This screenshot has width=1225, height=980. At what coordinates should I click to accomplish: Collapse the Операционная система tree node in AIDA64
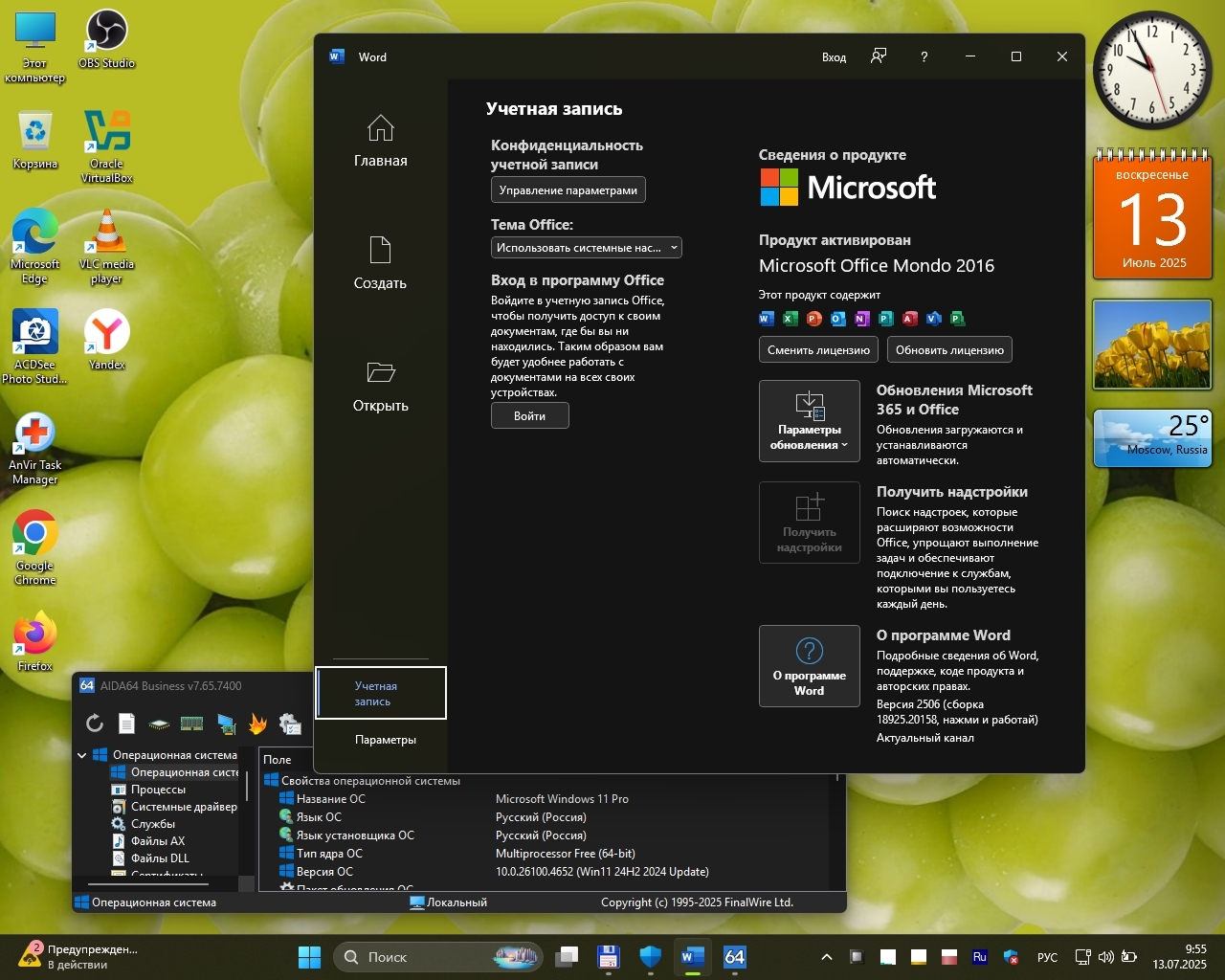coord(82,755)
